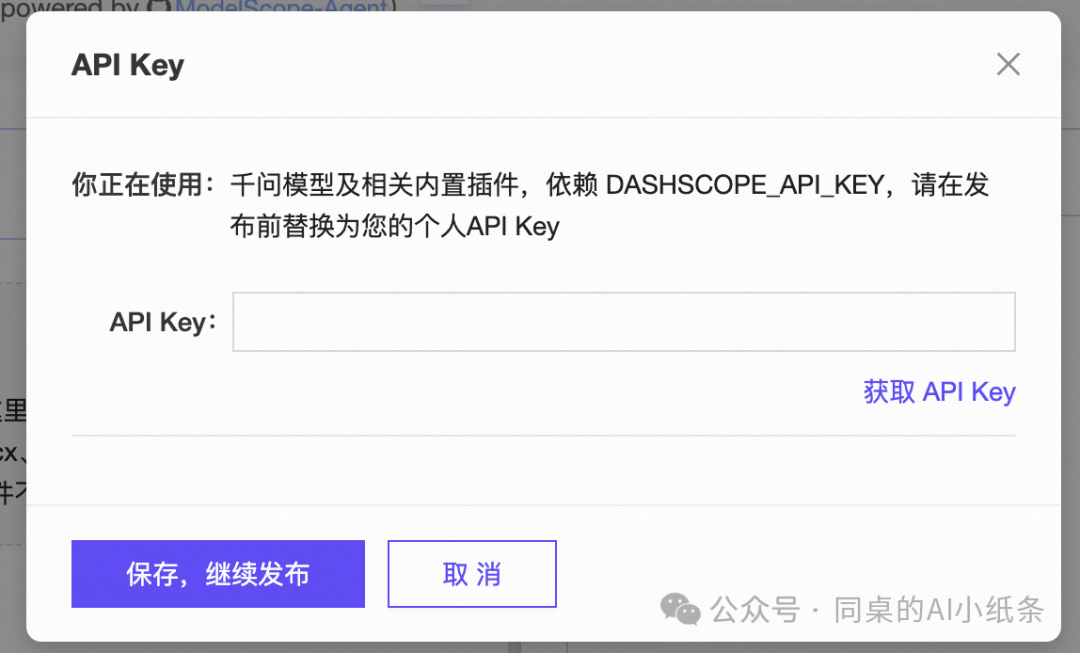Click text 布前替换为您的个人API Key

395,226
